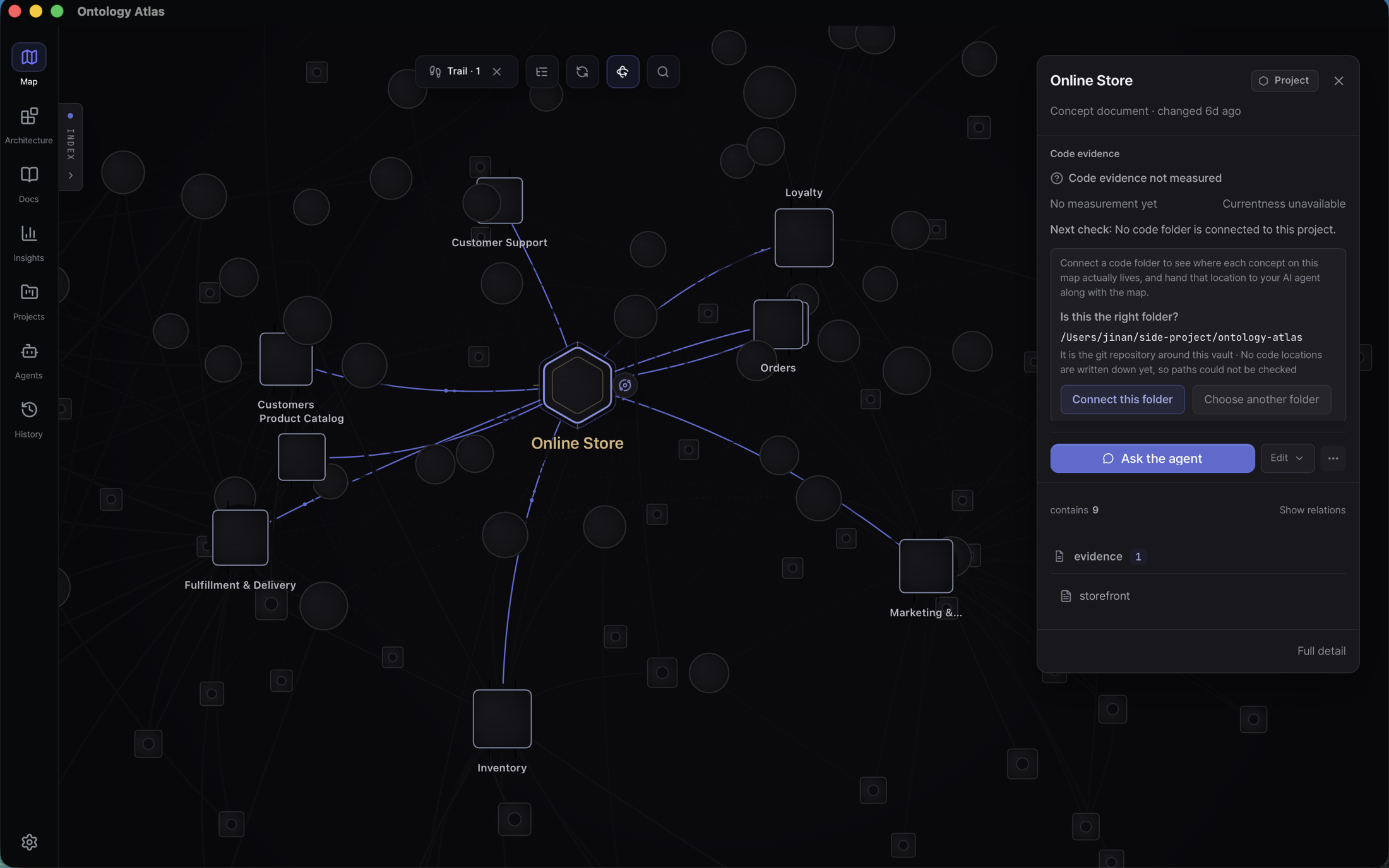Image resolution: width=1389 pixels, height=868 pixels.
Task: Click the refresh toolbar button
Action: tap(582, 71)
